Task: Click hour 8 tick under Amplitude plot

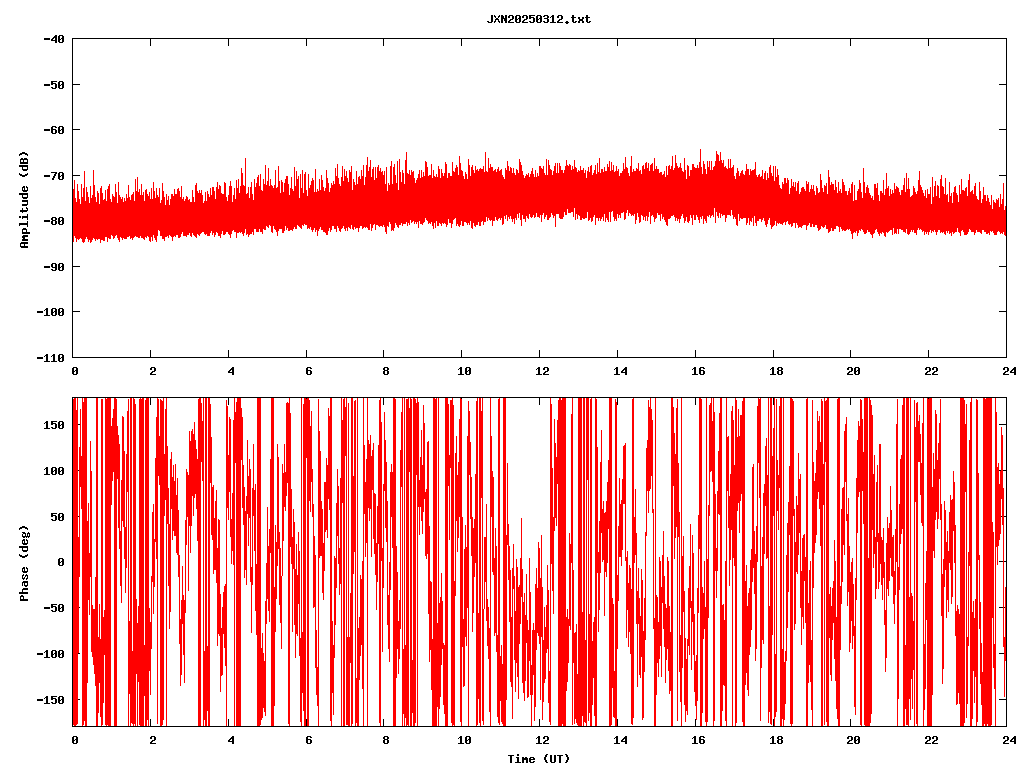Action: click(386, 372)
